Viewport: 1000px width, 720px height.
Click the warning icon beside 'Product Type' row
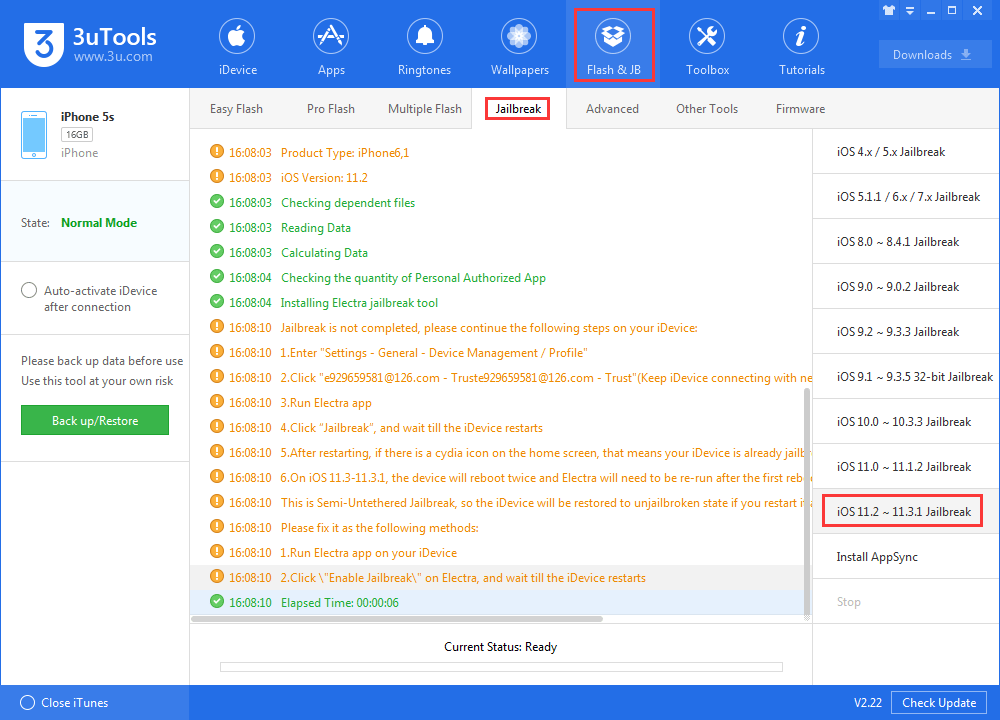click(217, 152)
